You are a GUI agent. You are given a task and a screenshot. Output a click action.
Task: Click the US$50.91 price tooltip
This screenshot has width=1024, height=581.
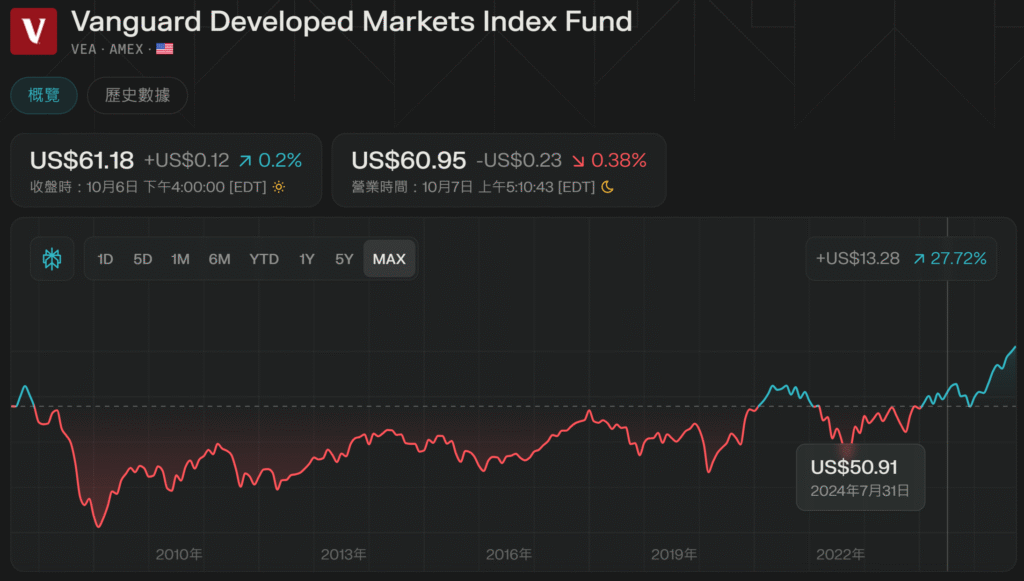[860, 477]
